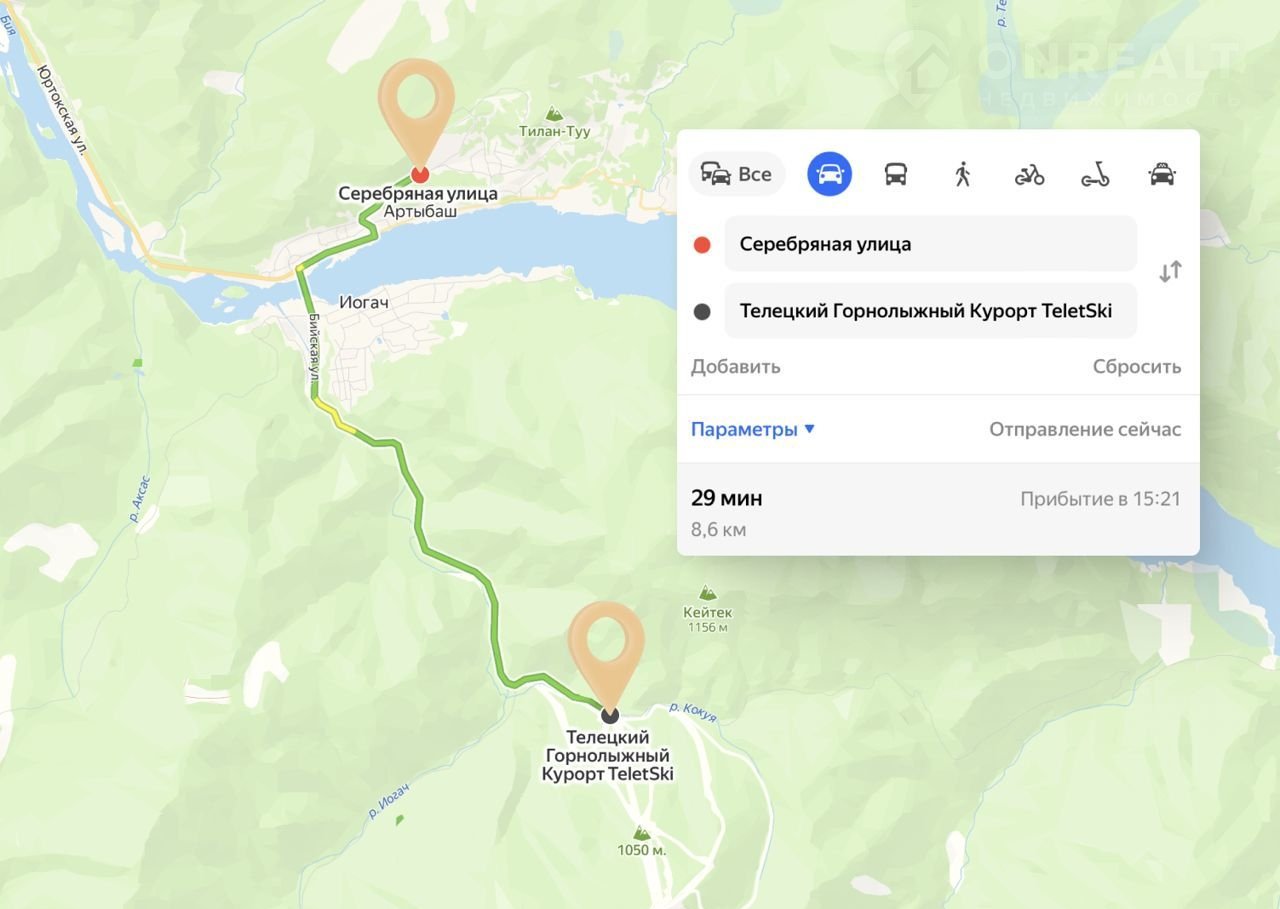Screen dimensions: 1280x909
Task: Click the Кейтек mountain peak icon
Action: [x=708, y=593]
